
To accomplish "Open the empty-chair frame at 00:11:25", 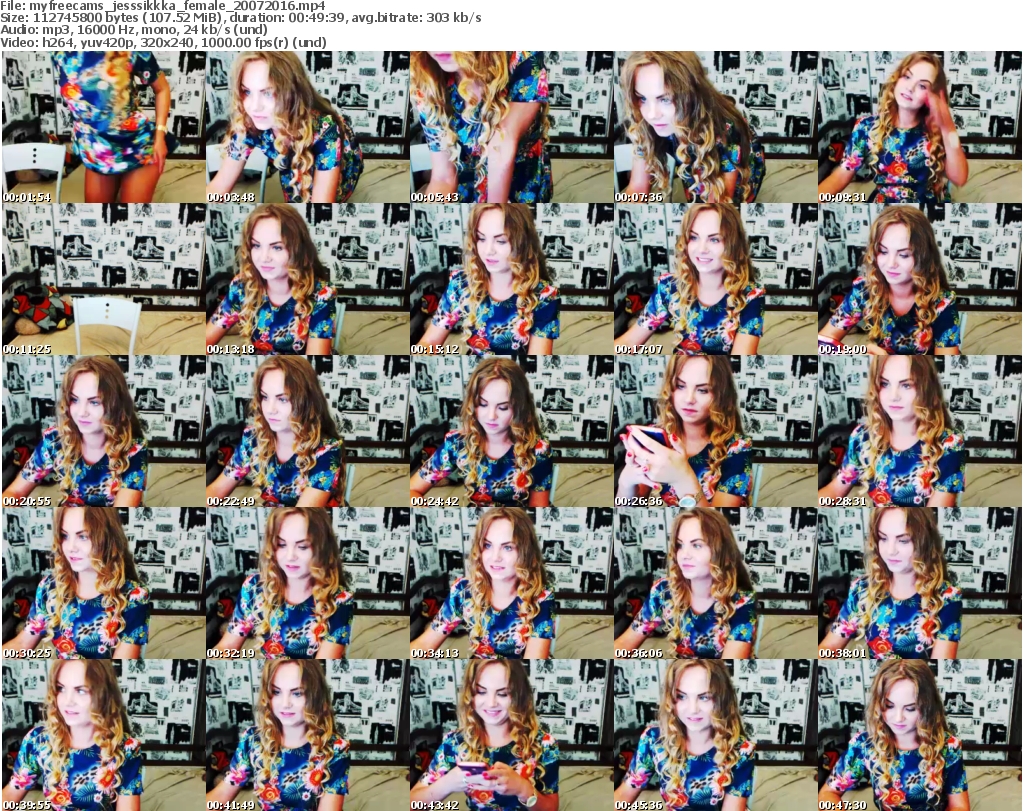I will click(x=103, y=279).
